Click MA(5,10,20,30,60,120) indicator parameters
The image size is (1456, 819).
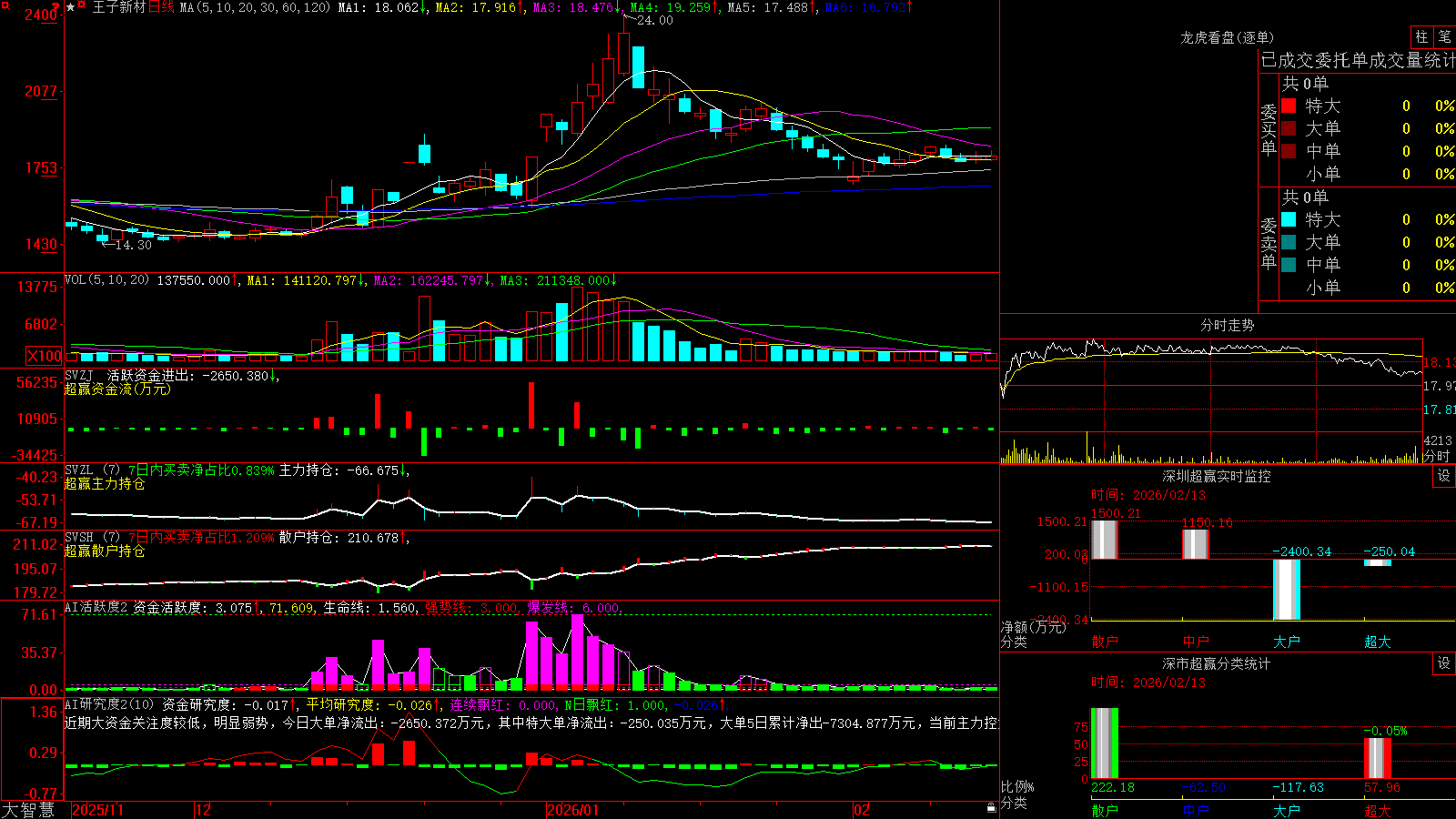click(x=255, y=7)
